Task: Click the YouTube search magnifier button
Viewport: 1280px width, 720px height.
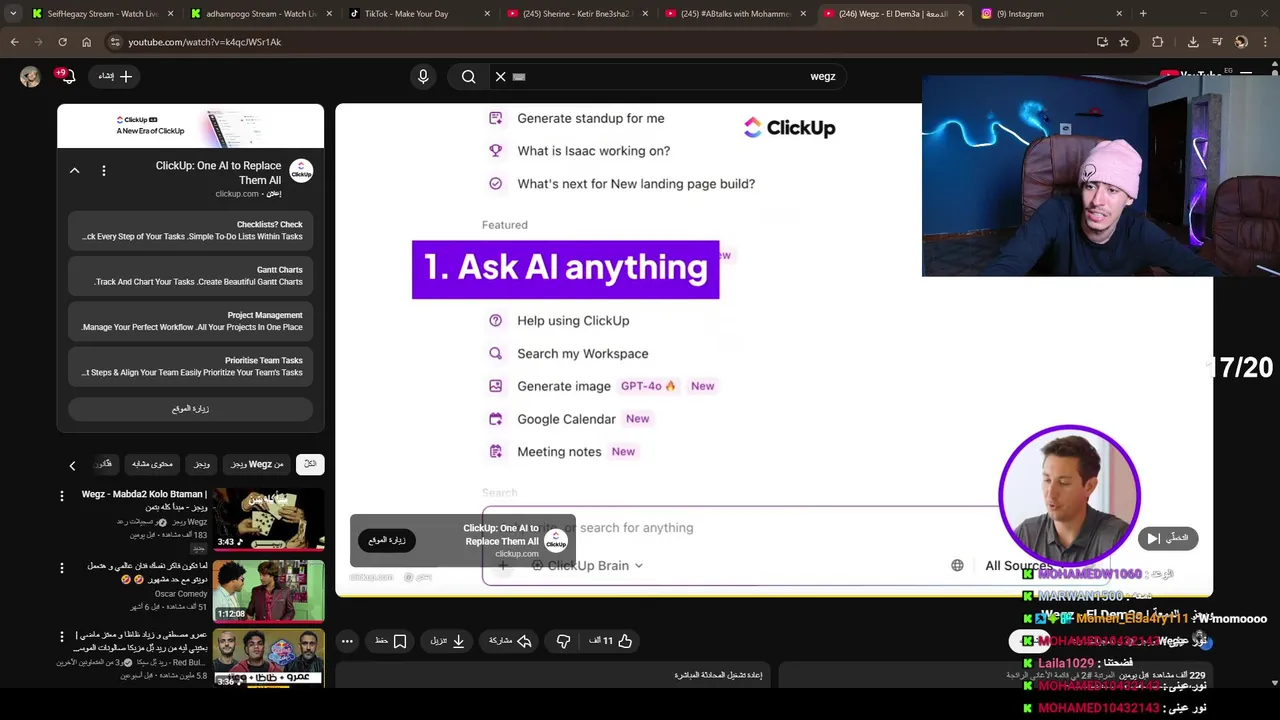Action: click(x=468, y=76)
